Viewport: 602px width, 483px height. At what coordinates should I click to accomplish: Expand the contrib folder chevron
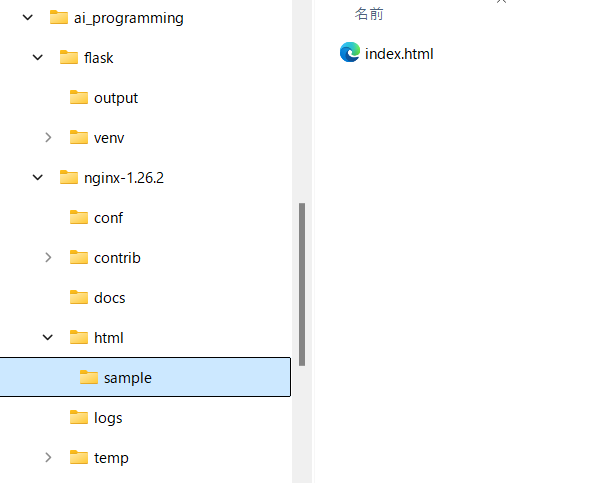pos(48,258)
